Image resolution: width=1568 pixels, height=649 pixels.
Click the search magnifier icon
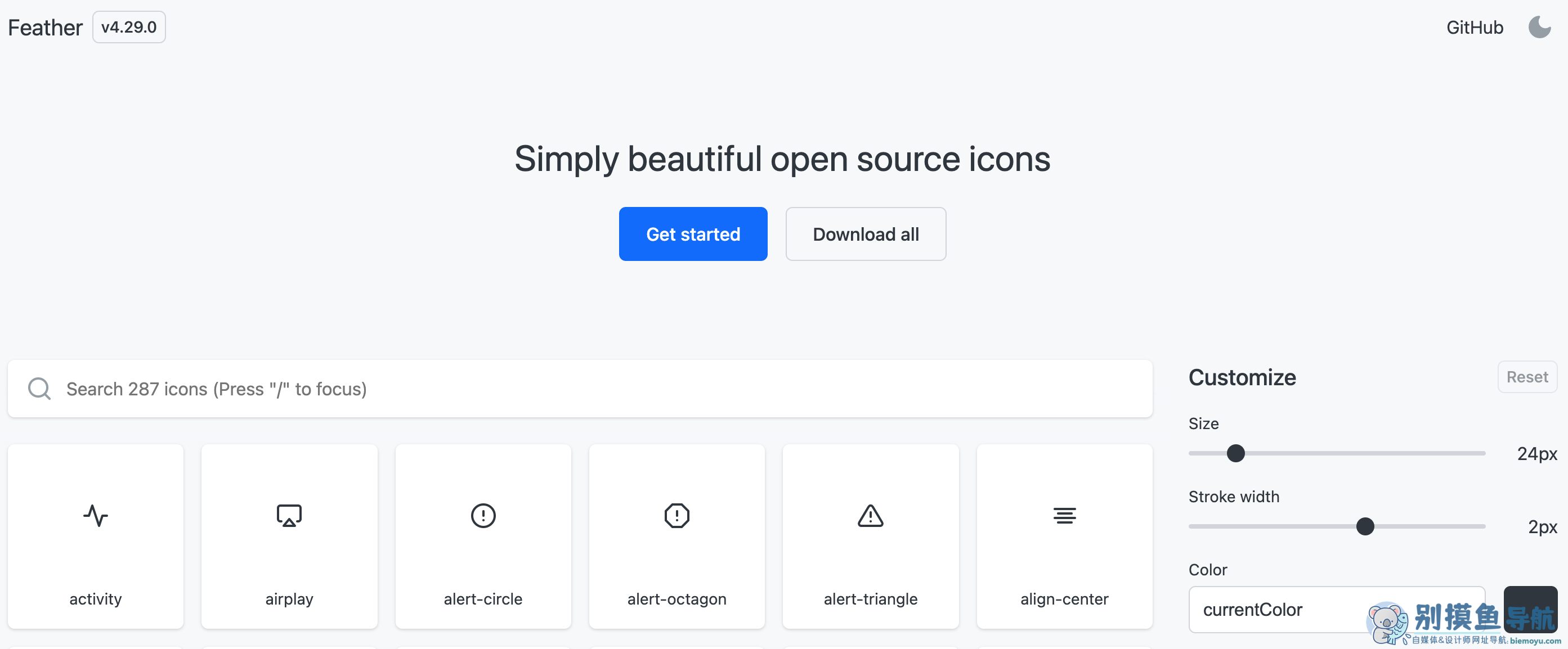(39, 389)
